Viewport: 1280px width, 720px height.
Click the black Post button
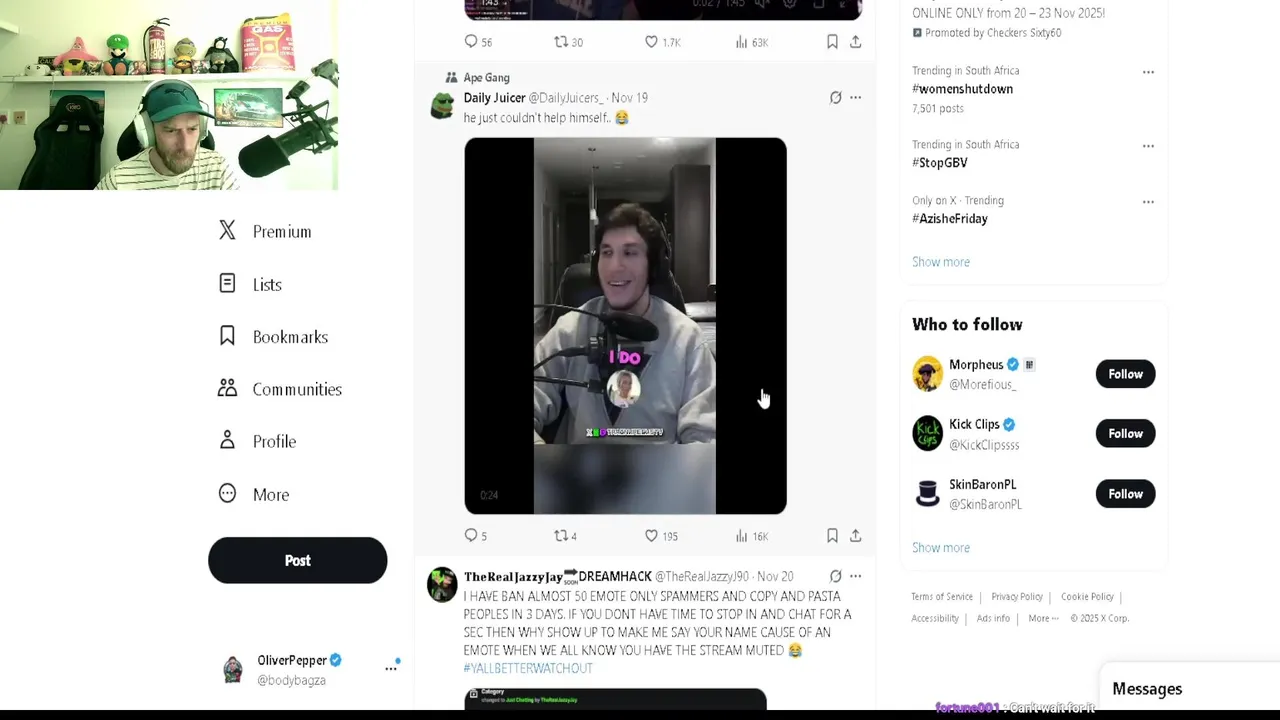click(x=297, y=561)
